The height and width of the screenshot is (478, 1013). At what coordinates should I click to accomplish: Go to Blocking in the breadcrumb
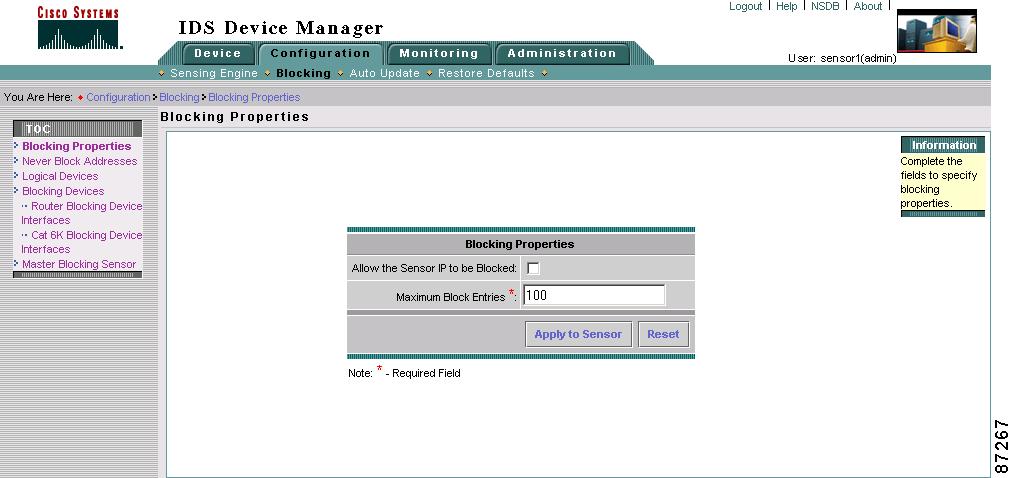179,97
